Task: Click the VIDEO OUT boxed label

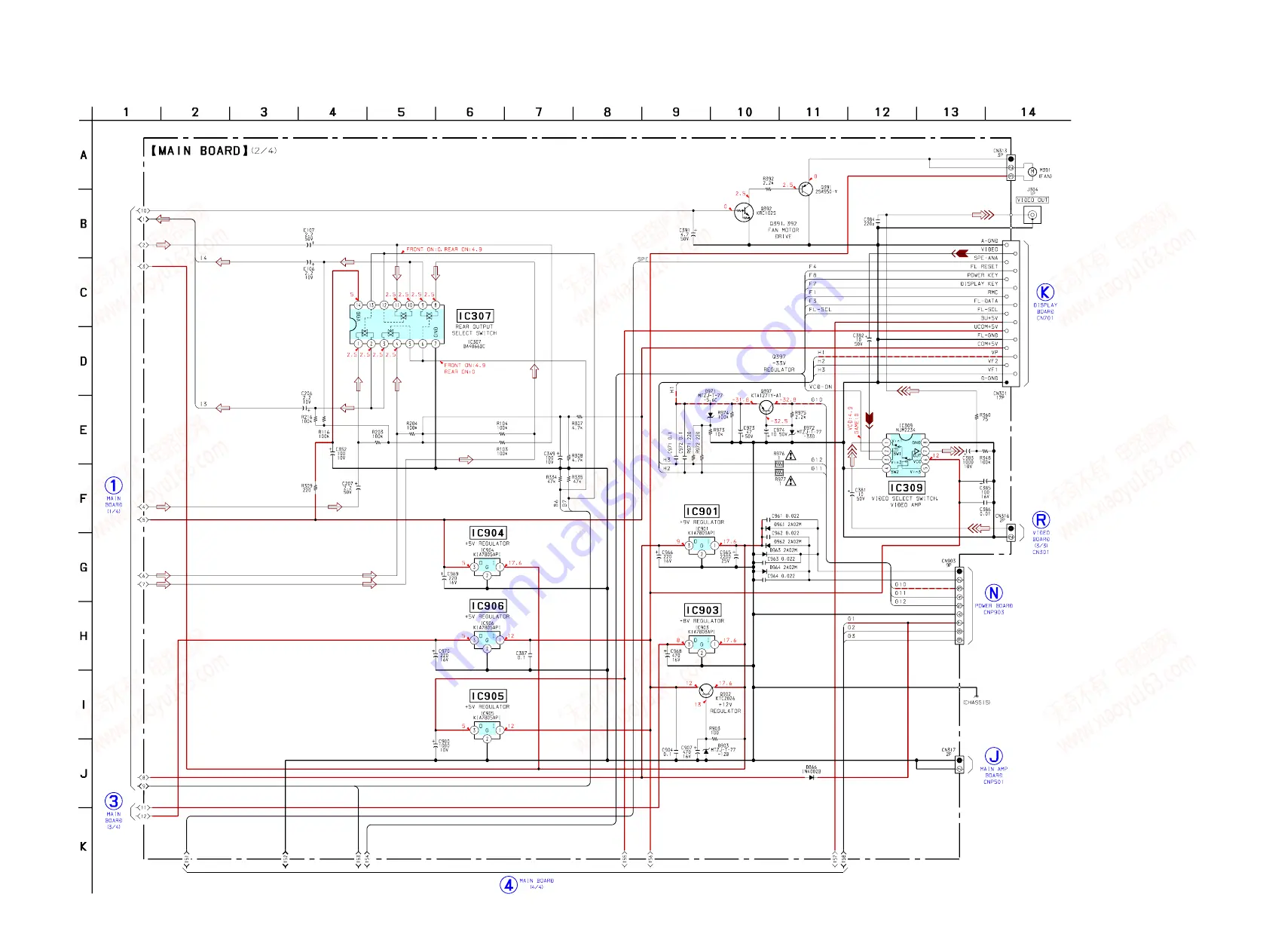Action: click(1032, 201)
